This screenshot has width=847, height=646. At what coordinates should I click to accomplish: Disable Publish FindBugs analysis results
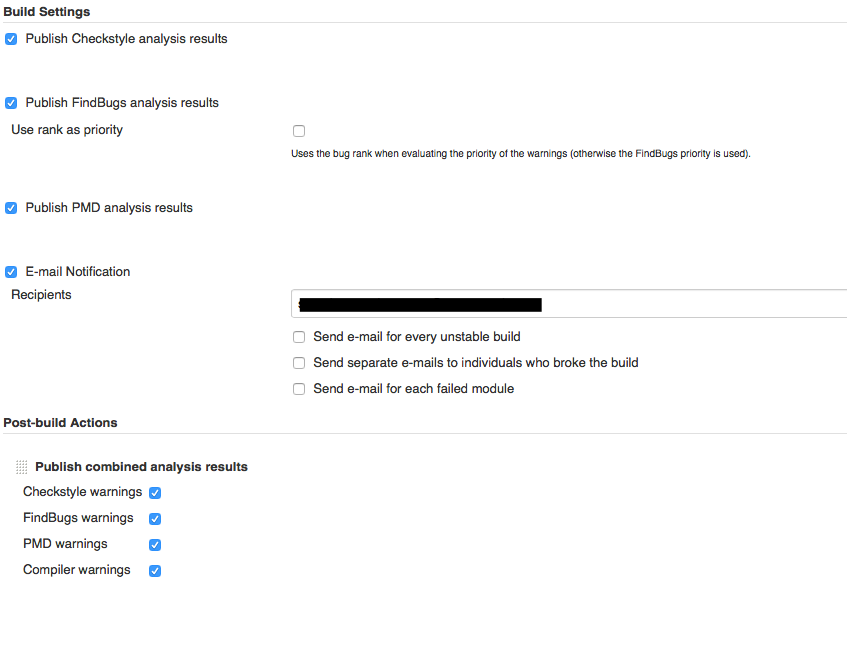11,103
